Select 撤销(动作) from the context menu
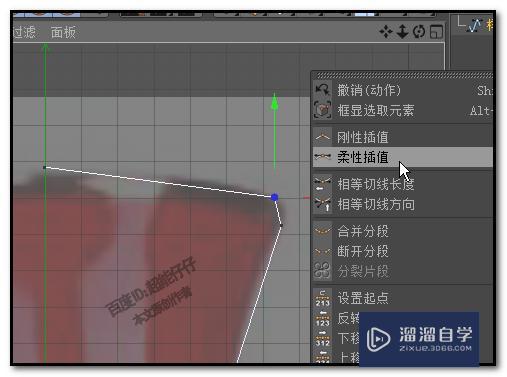 tap(402, 90)
